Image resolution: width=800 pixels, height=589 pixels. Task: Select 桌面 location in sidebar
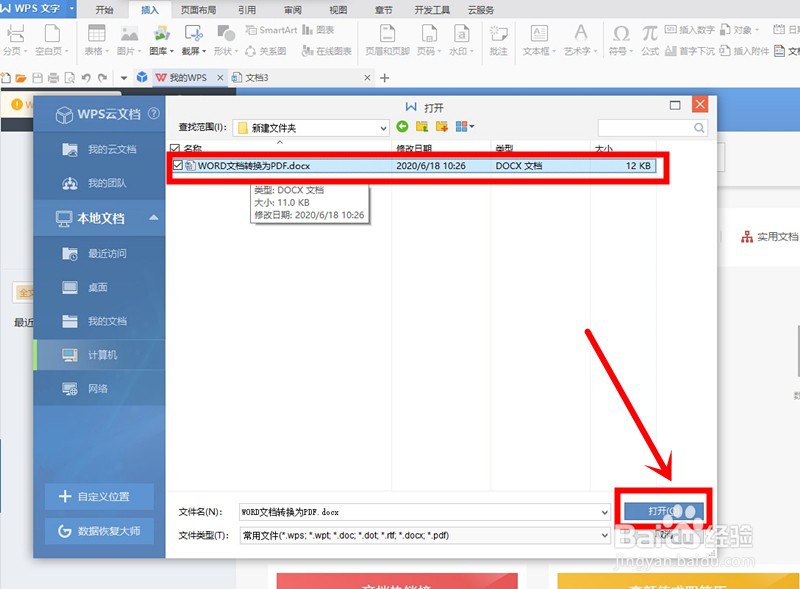coord(99,287)
